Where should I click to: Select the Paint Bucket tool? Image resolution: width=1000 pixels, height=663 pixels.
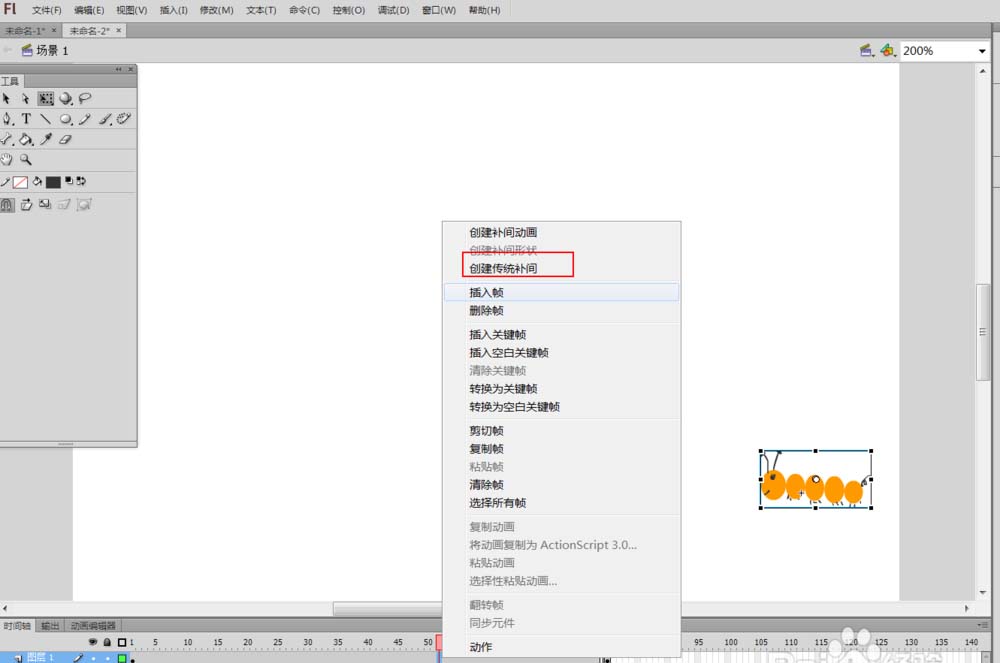(26, 139)
